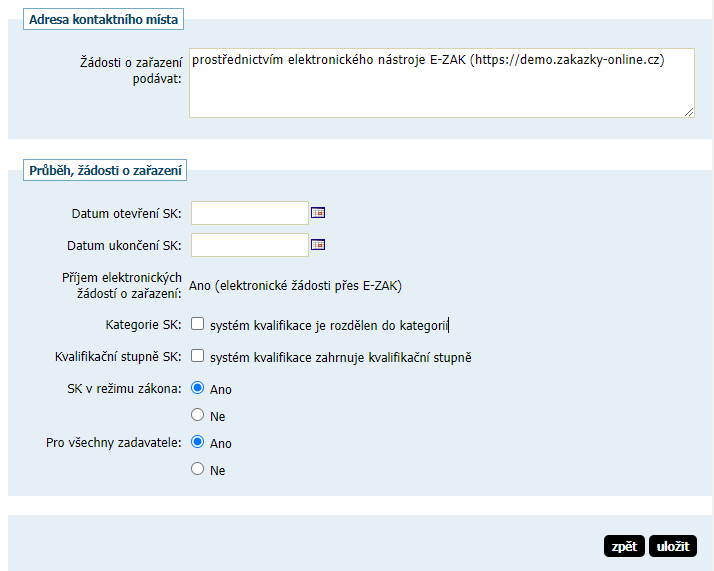Click the 'Datum otevření SK:' field label
The image size is (714, 571).
coord(126,214)
